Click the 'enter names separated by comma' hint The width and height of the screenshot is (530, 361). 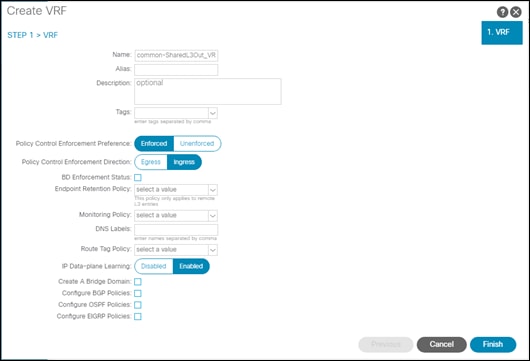pyautogui.click(x=175, y=239)
